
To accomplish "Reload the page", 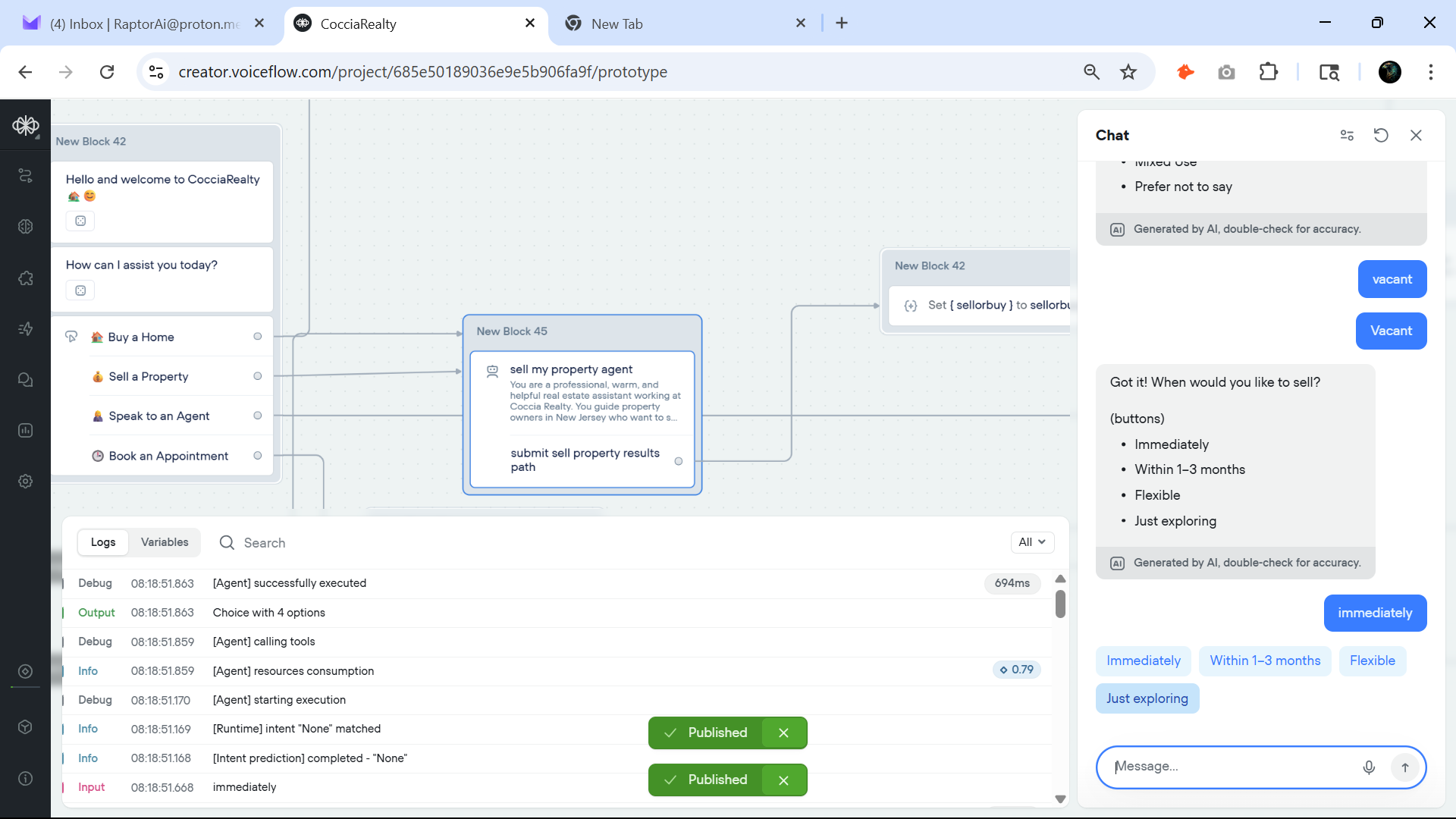I will pyautogui.click(x=107, y=72).
